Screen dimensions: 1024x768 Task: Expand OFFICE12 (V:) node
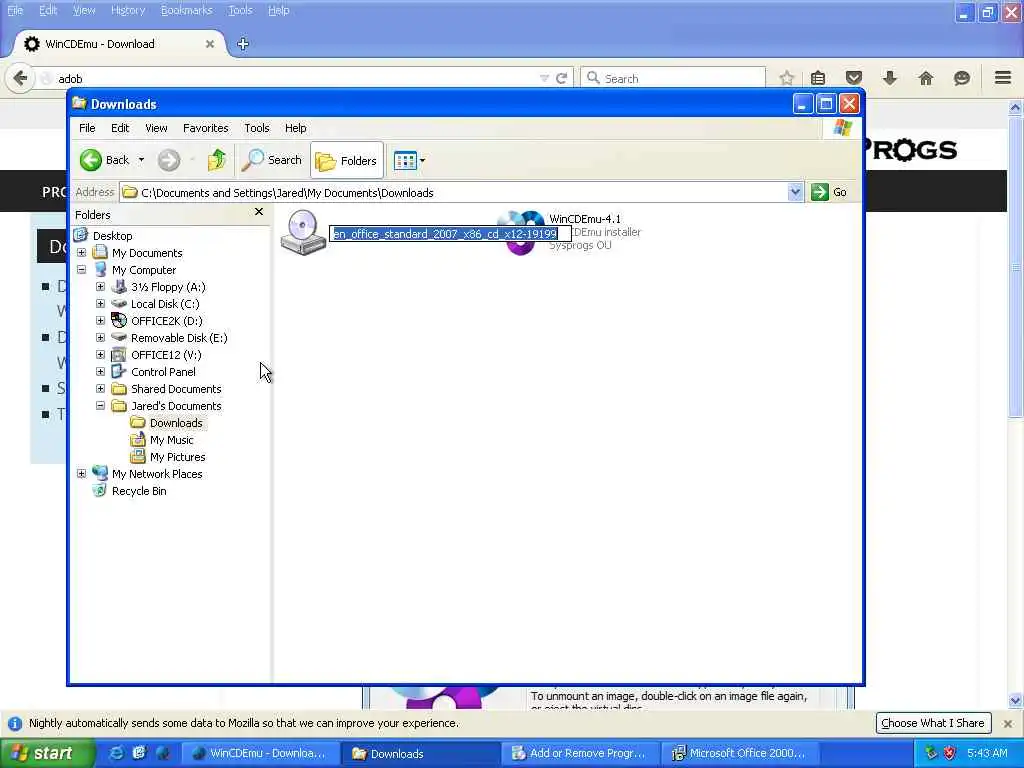pos(101,355)
